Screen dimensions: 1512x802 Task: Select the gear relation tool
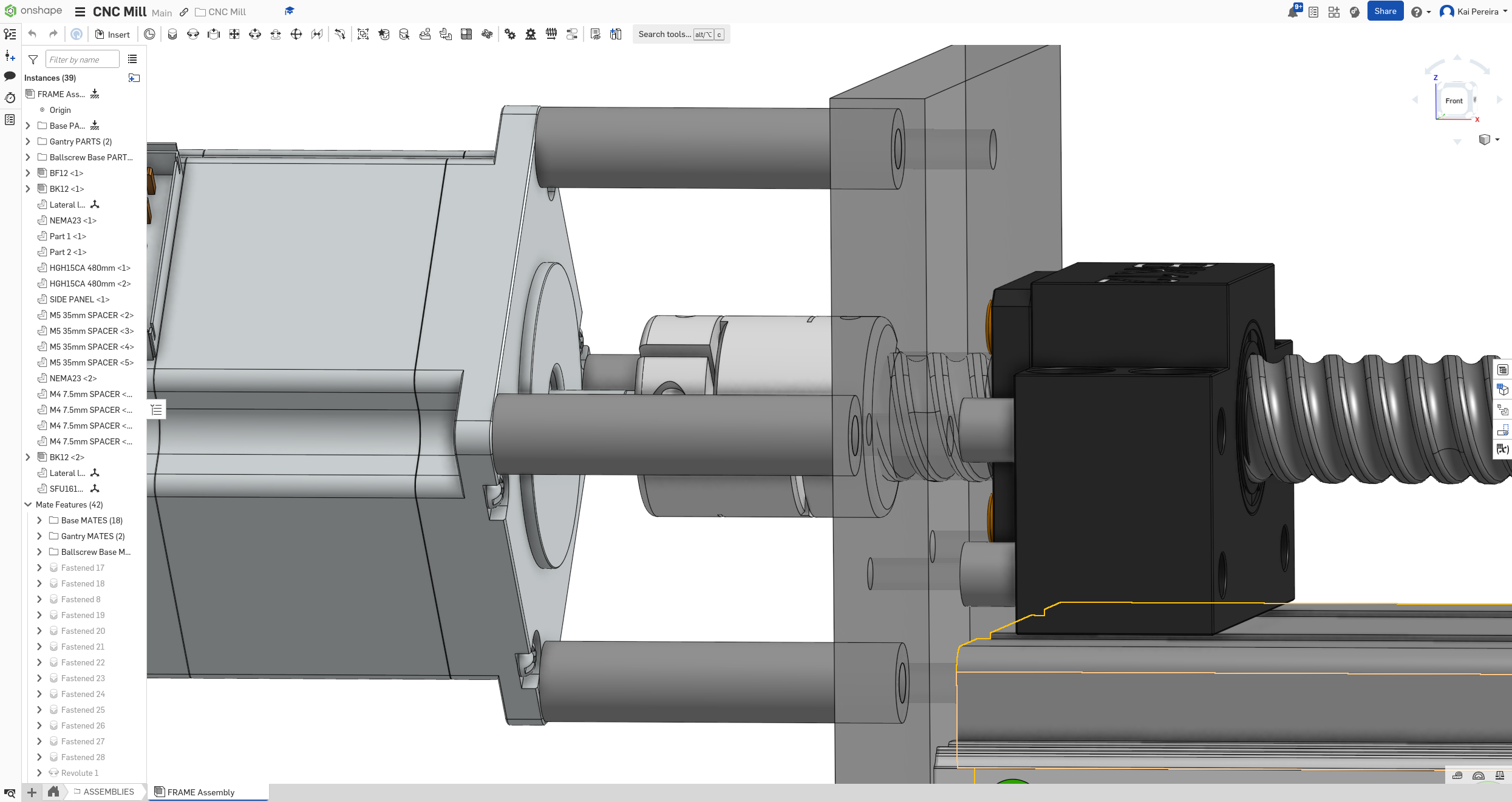coord(509,34)
